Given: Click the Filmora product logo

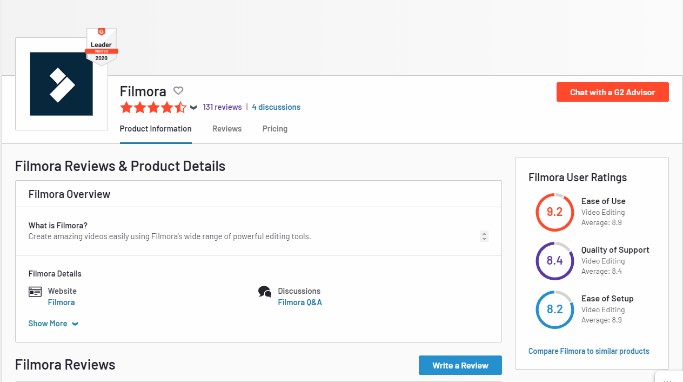Looking at the screenshot, I should [61, 84].
